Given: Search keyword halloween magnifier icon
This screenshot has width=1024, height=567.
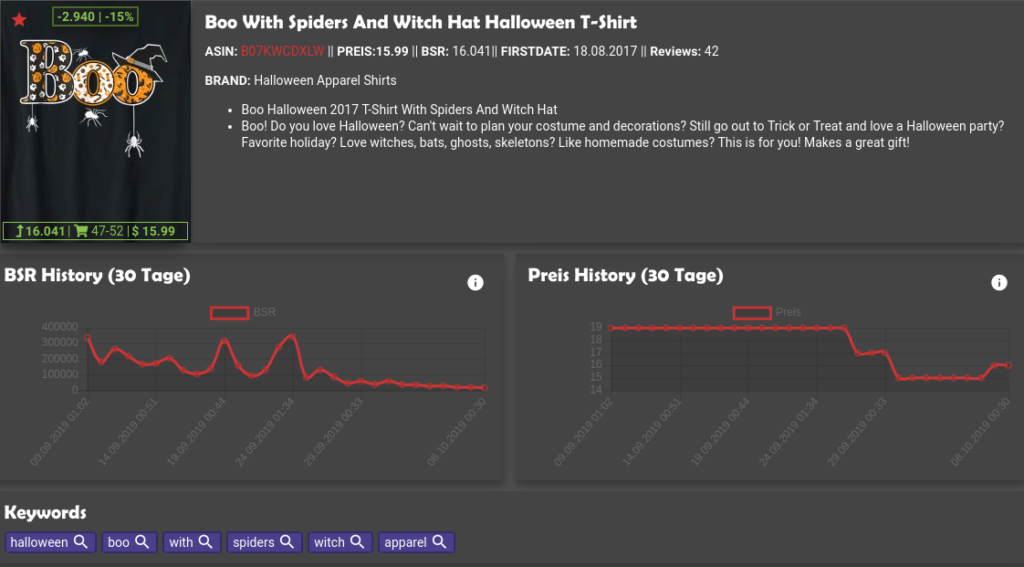Looking at the screenshot, I should (x=81, y=542).
